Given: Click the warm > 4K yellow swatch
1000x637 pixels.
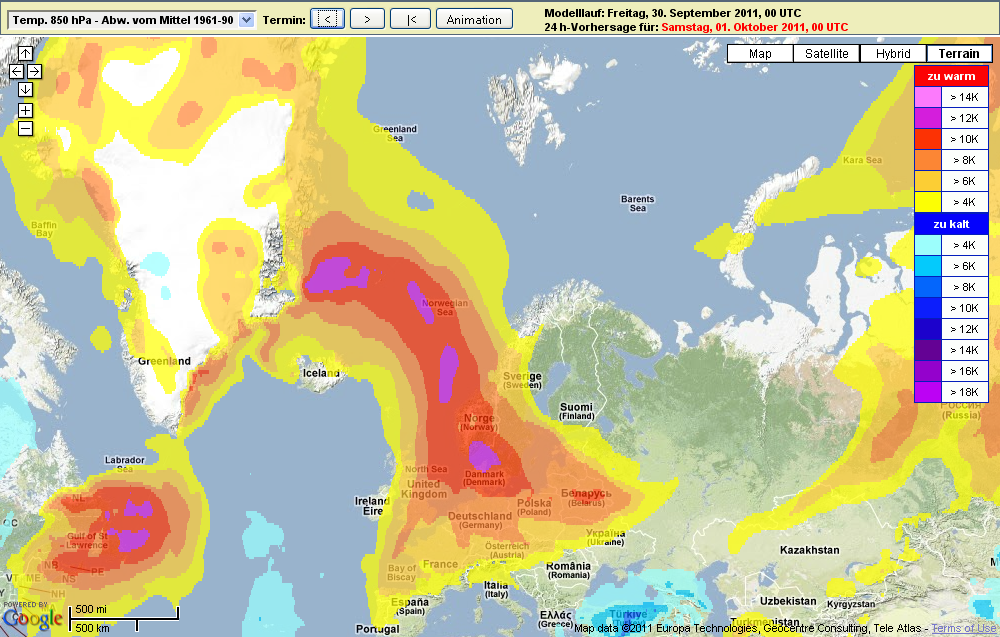Looking at the screenshot, I should pos(928,202).
